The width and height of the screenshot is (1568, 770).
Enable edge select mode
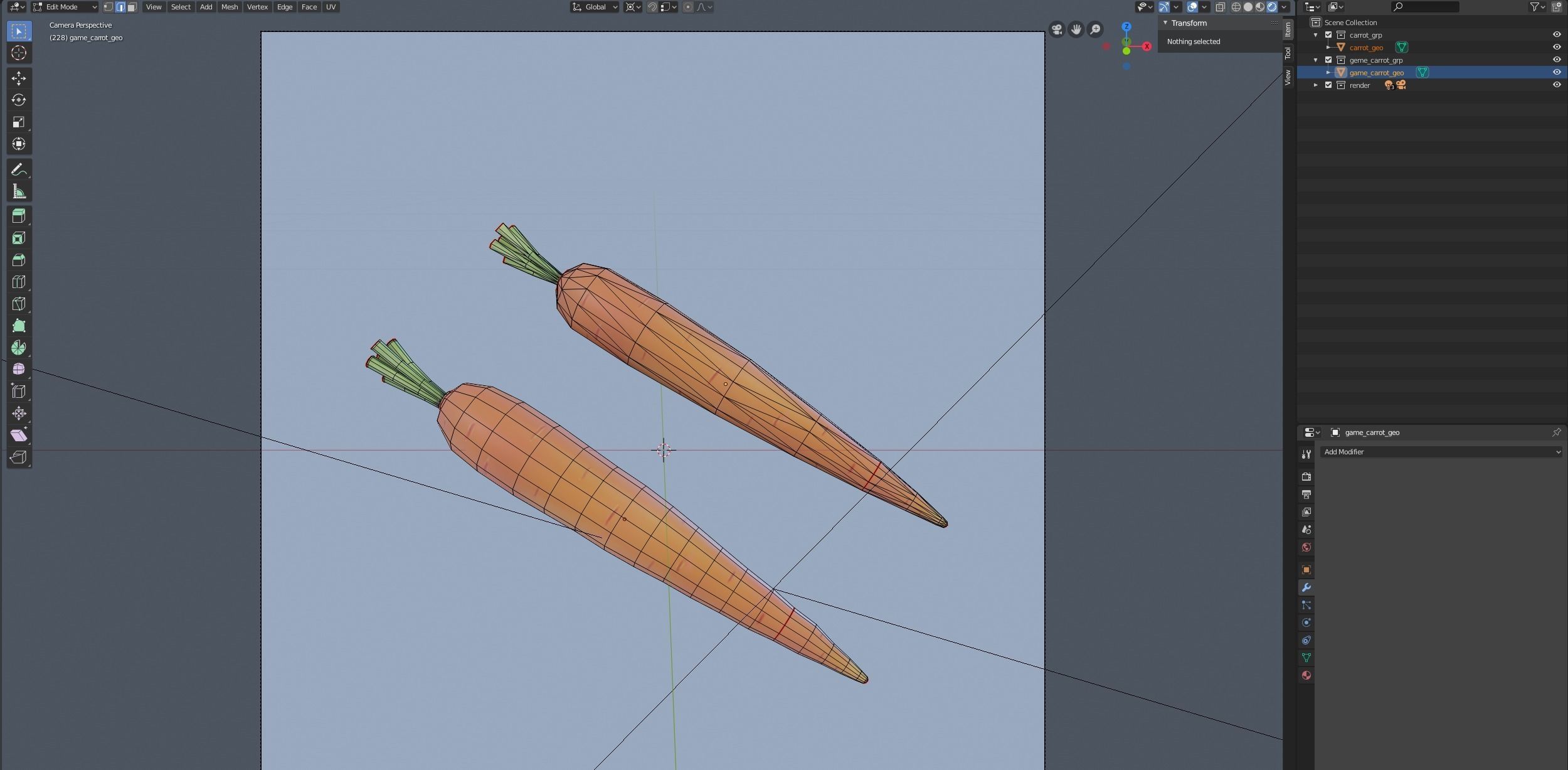120,7
